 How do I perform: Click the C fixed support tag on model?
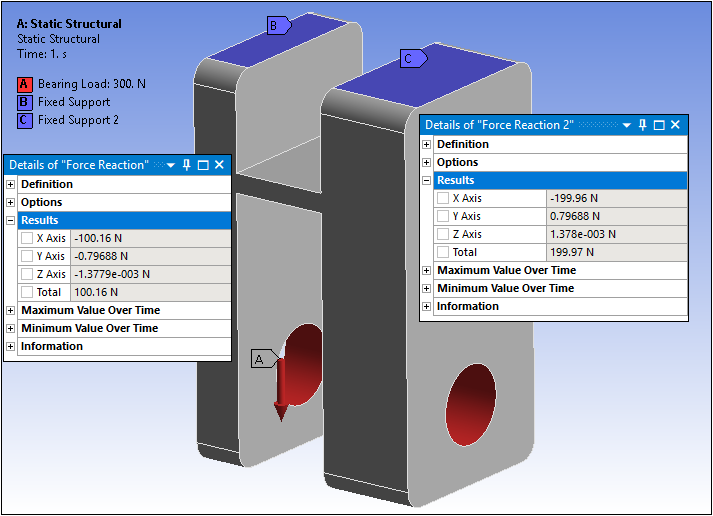[x=413, y=59]
